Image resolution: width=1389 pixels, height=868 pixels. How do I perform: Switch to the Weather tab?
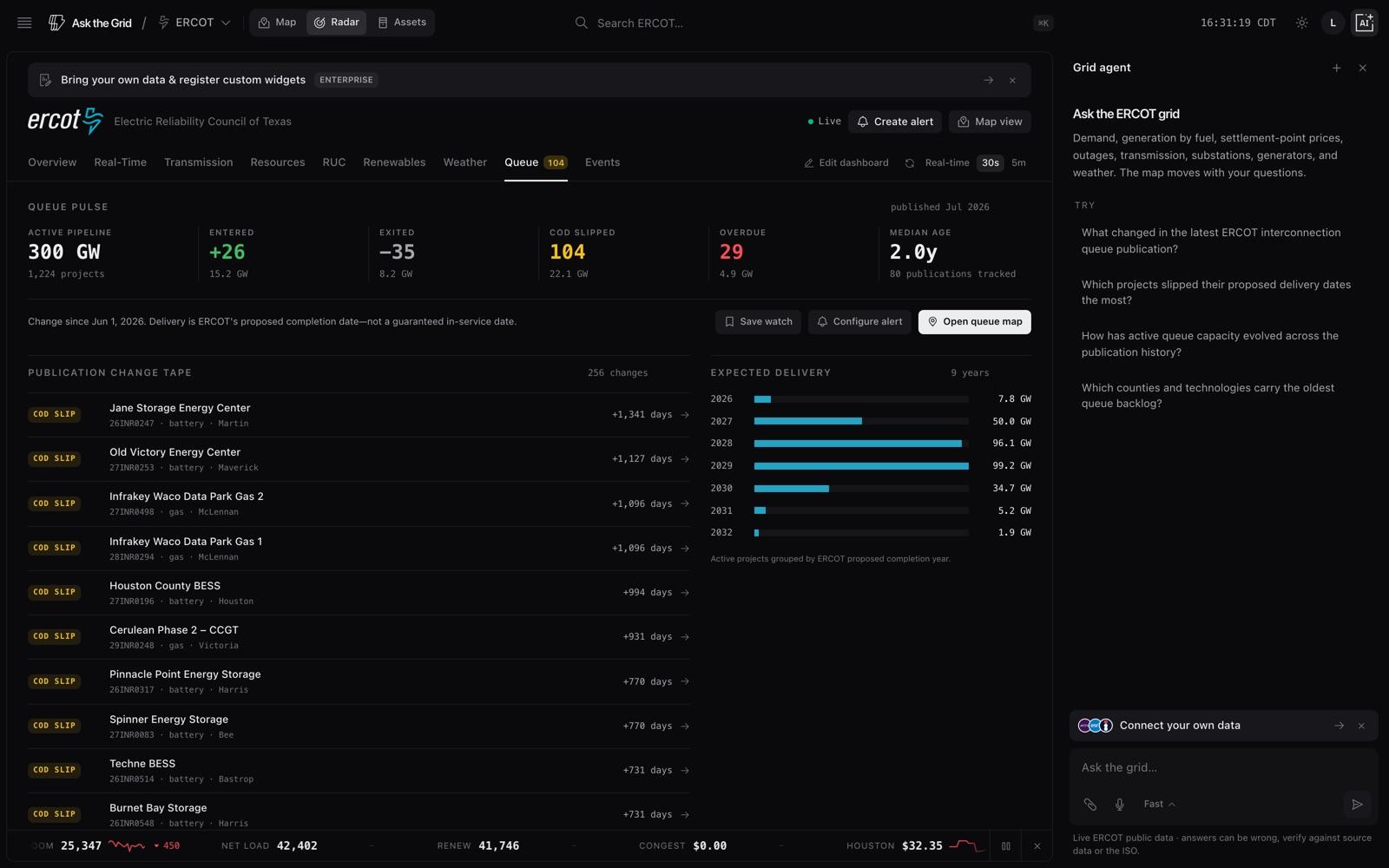pyautogui.click(x=465, y=162)
